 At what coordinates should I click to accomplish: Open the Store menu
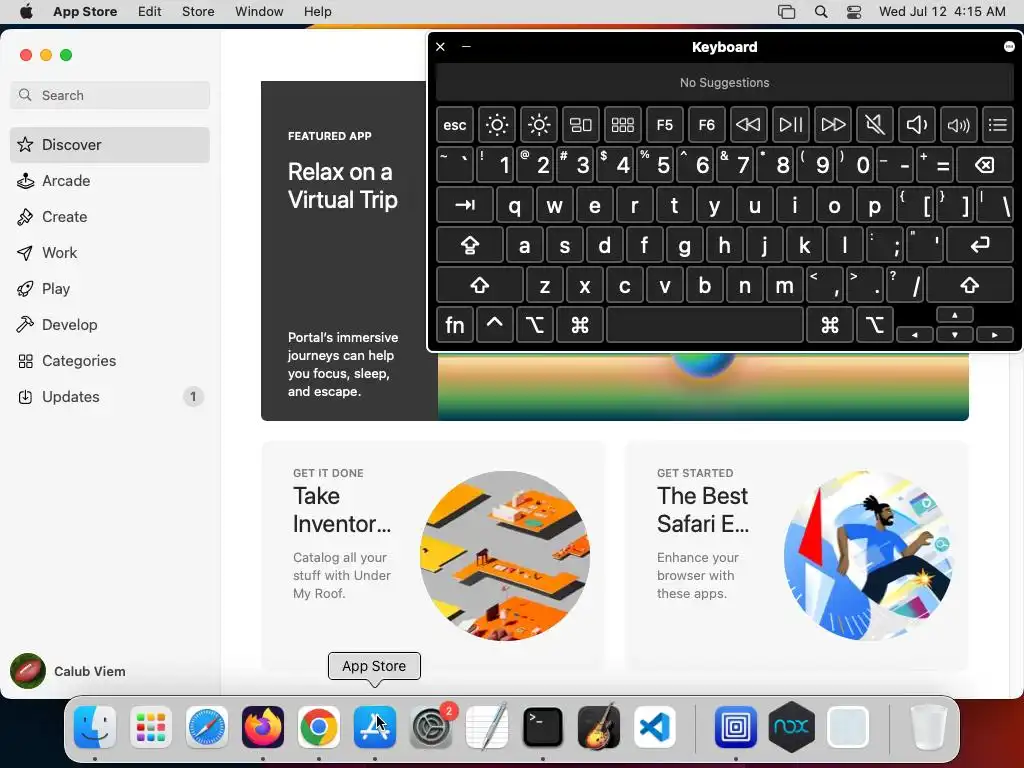[198, 12]
